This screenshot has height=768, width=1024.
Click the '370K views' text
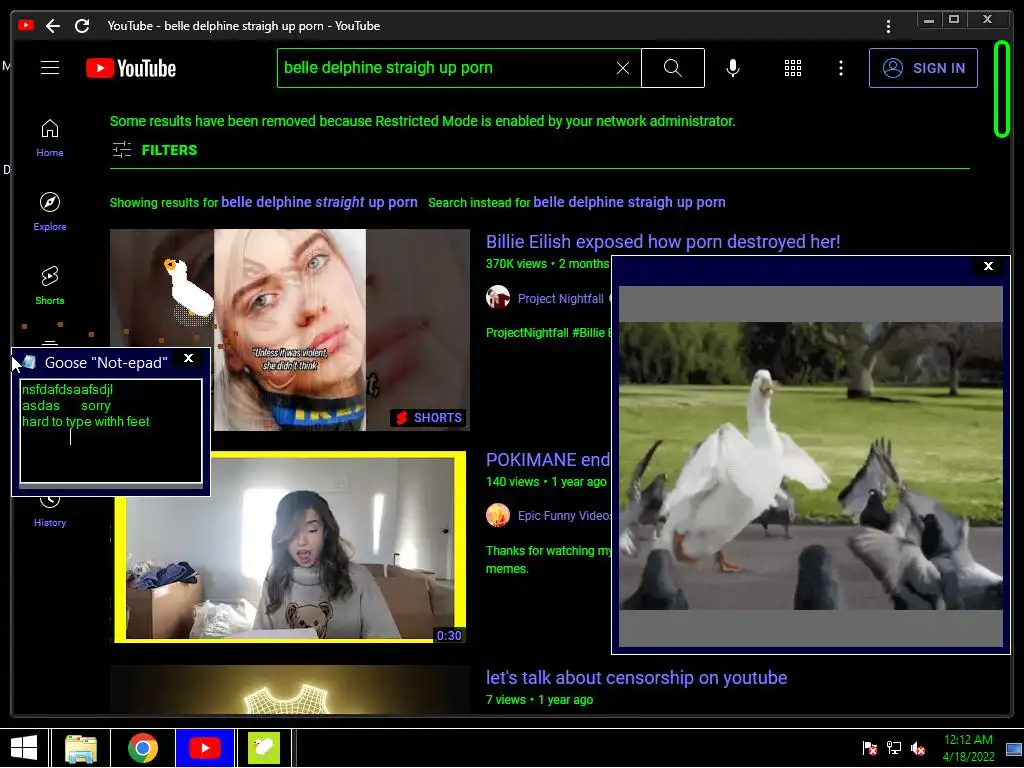(516, 264)
